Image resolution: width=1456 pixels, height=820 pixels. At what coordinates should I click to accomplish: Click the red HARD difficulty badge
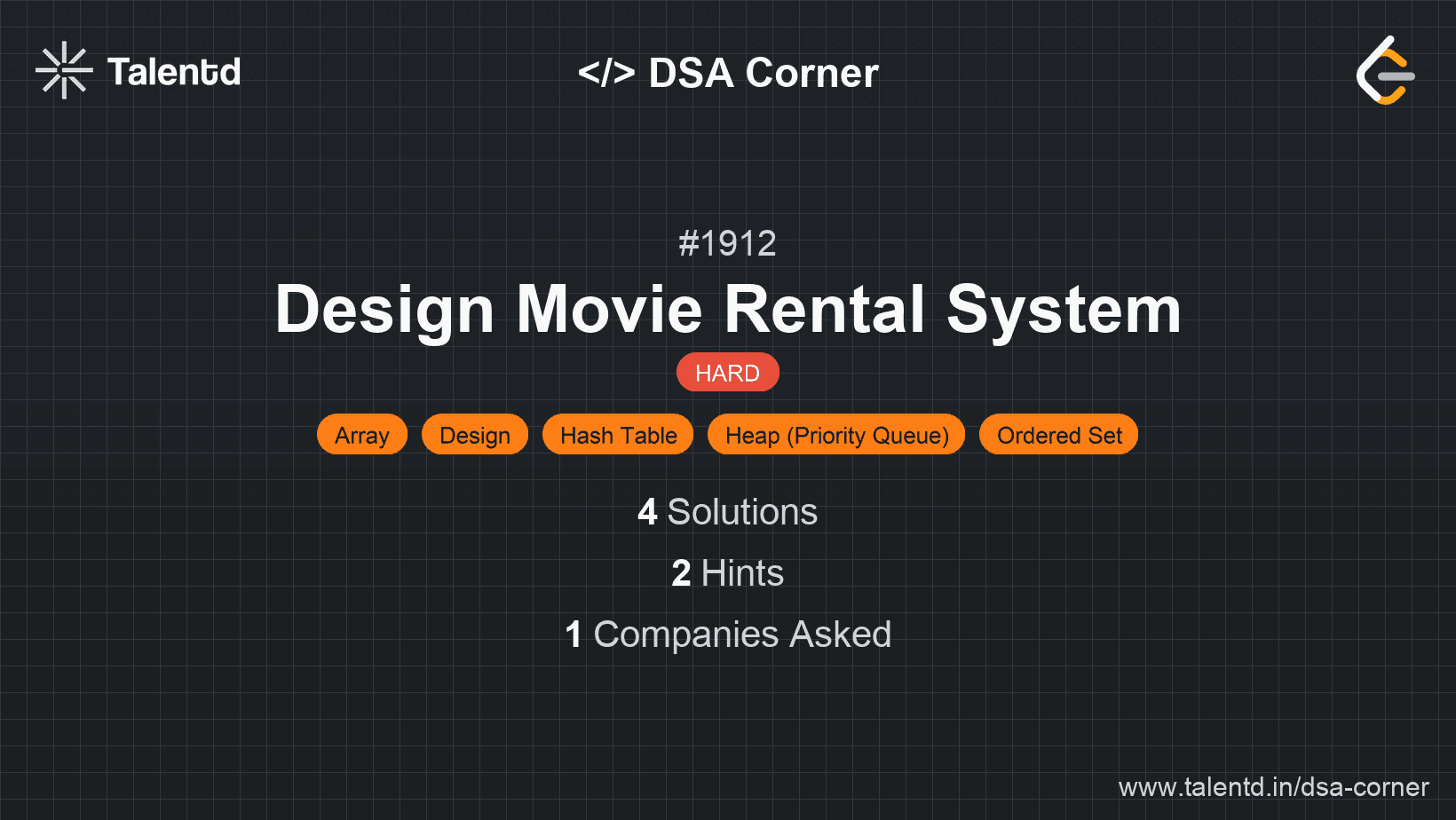pos(727,373)
